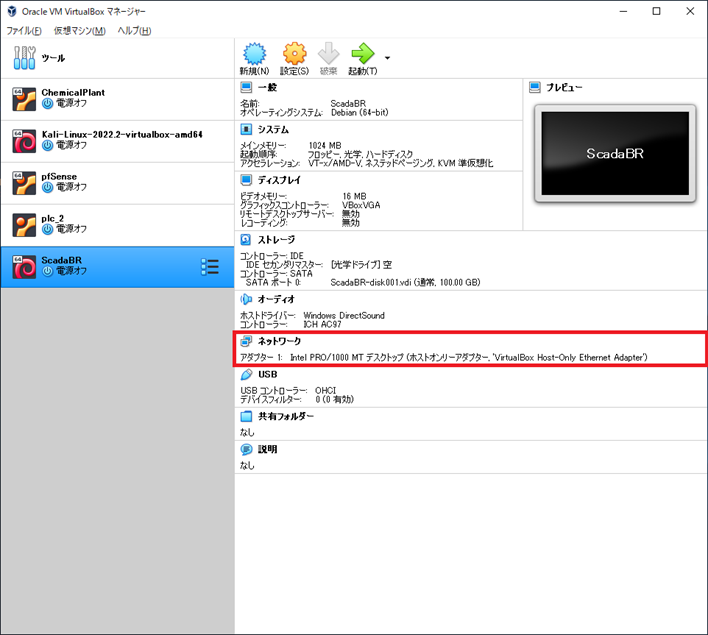The image size is (708, 635).
Task: Click the USB section icon
Action: [246, 374]
